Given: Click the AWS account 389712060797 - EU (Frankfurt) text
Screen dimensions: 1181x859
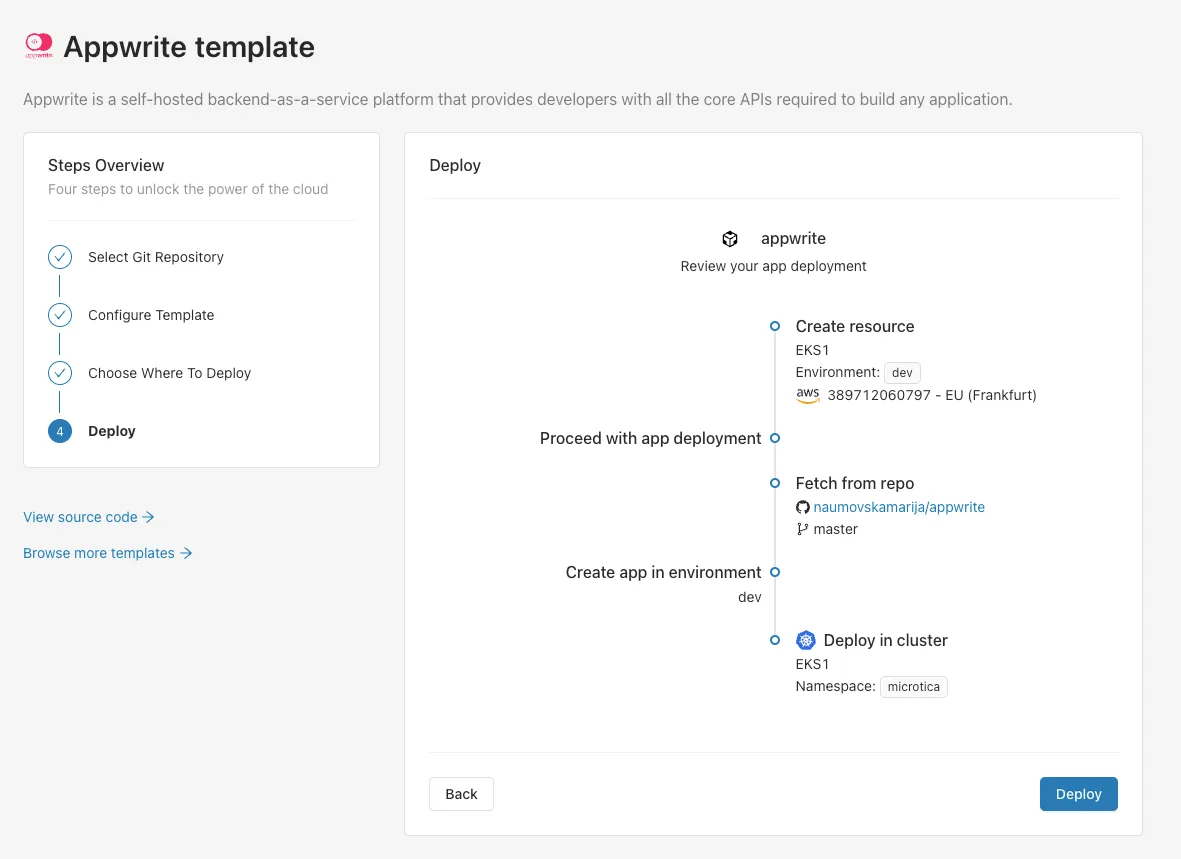Looking at the screenshot, I should coord(932,395).
